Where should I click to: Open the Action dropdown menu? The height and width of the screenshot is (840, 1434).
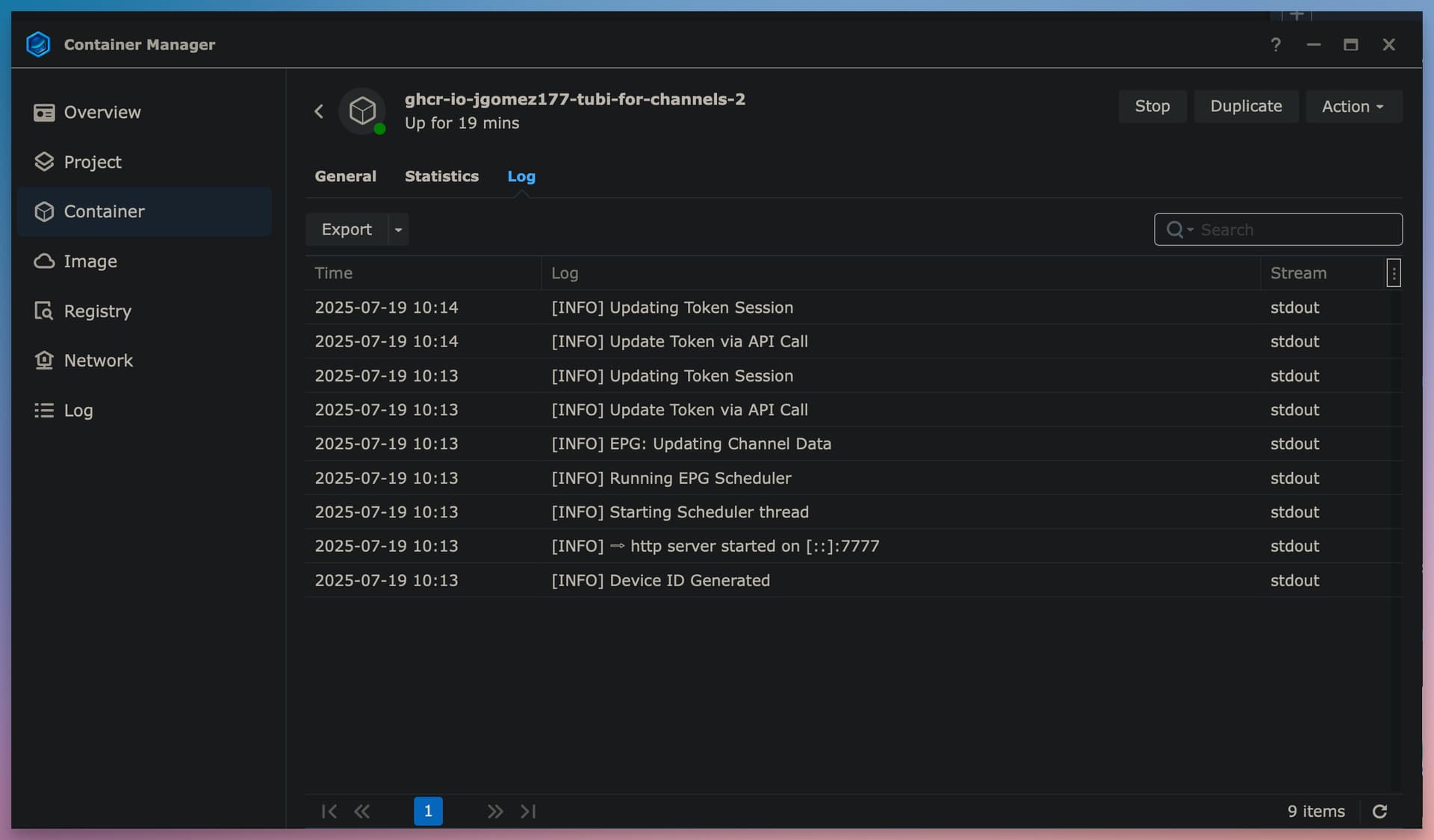pos(1353,107)
